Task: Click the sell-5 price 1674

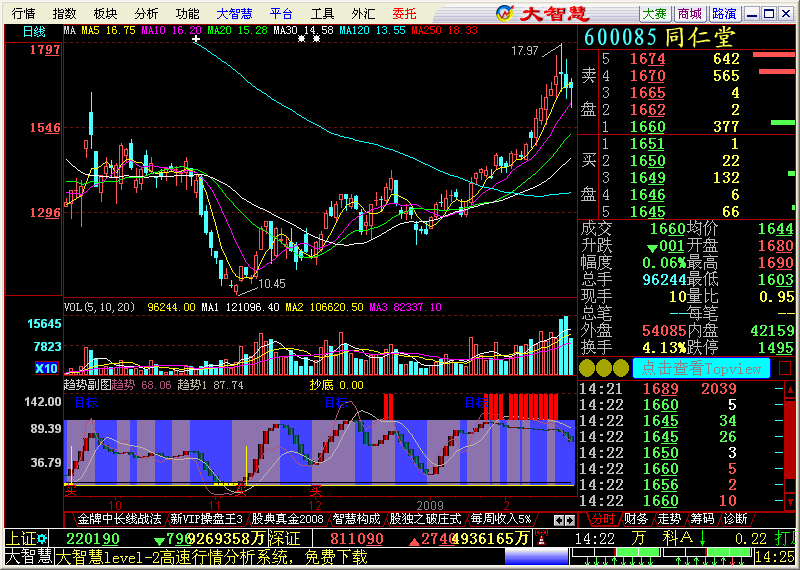Action: (x=647, y=59)
